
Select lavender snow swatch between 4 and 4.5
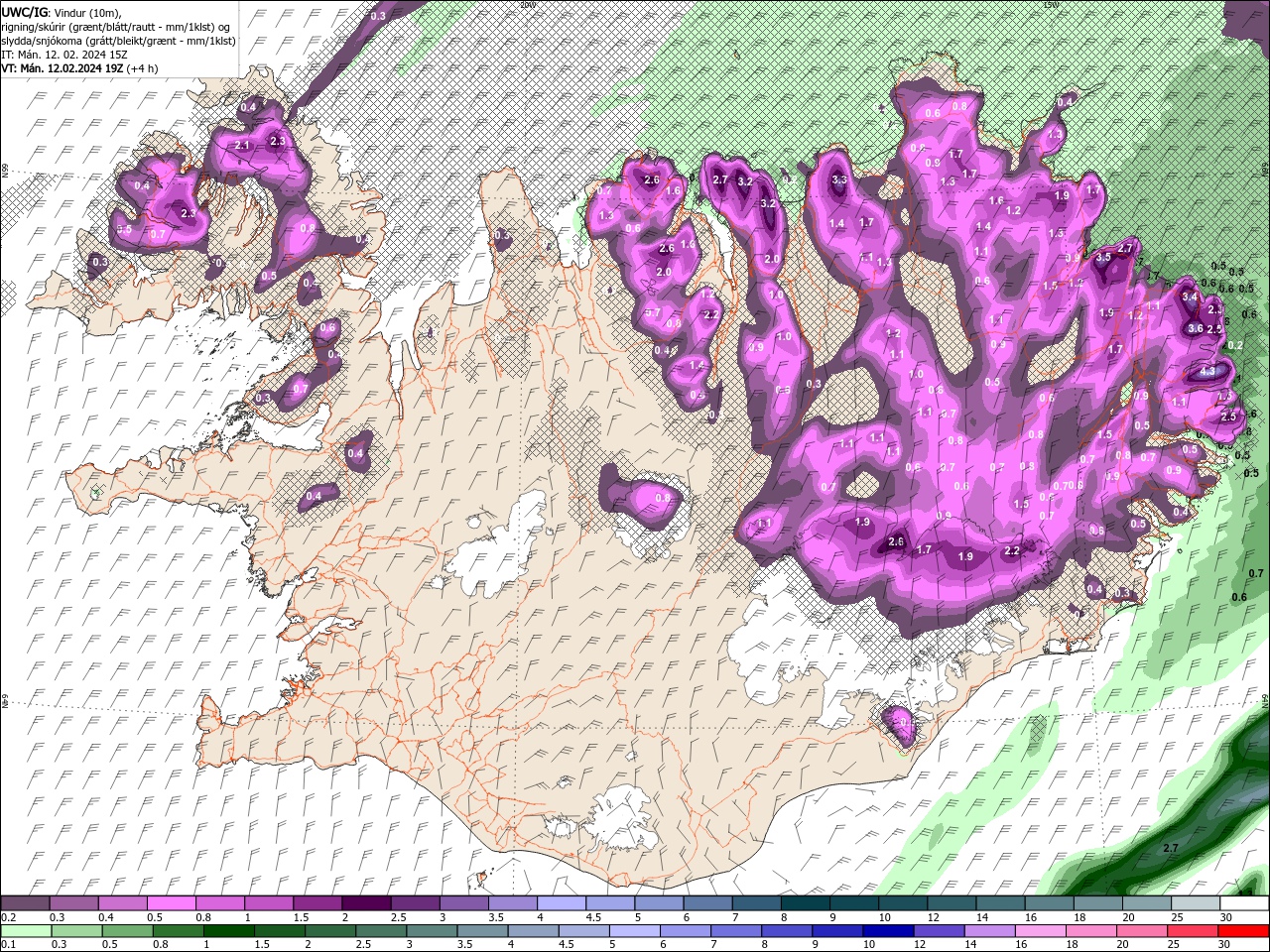pos(562,902)
